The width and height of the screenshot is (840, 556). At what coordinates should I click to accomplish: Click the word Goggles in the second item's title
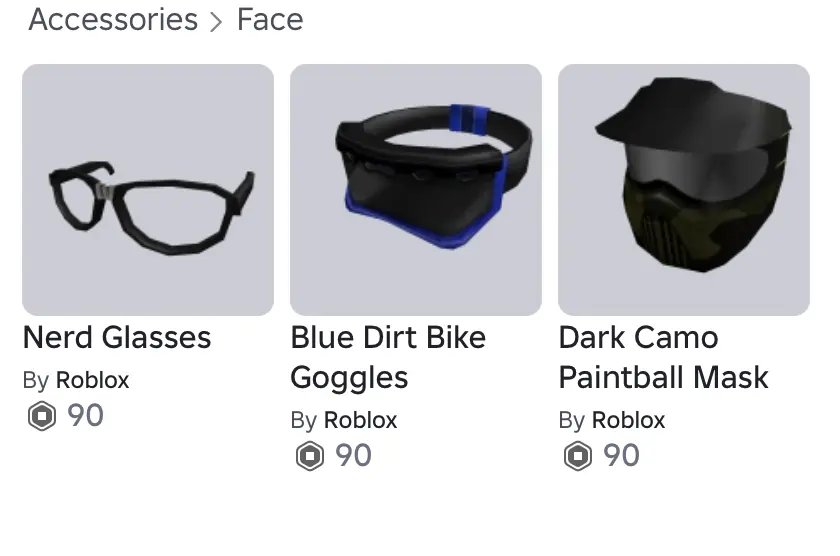(349, 378)
